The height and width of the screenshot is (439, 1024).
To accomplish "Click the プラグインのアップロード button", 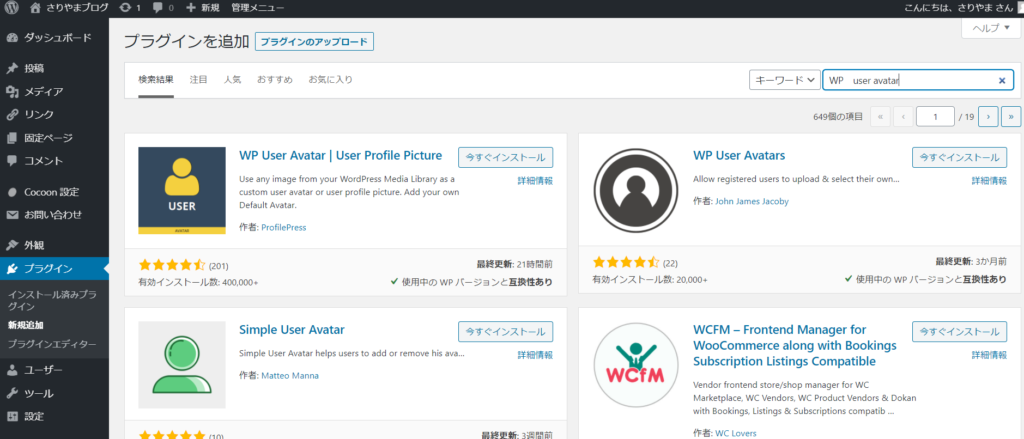I will pos(314,42).
